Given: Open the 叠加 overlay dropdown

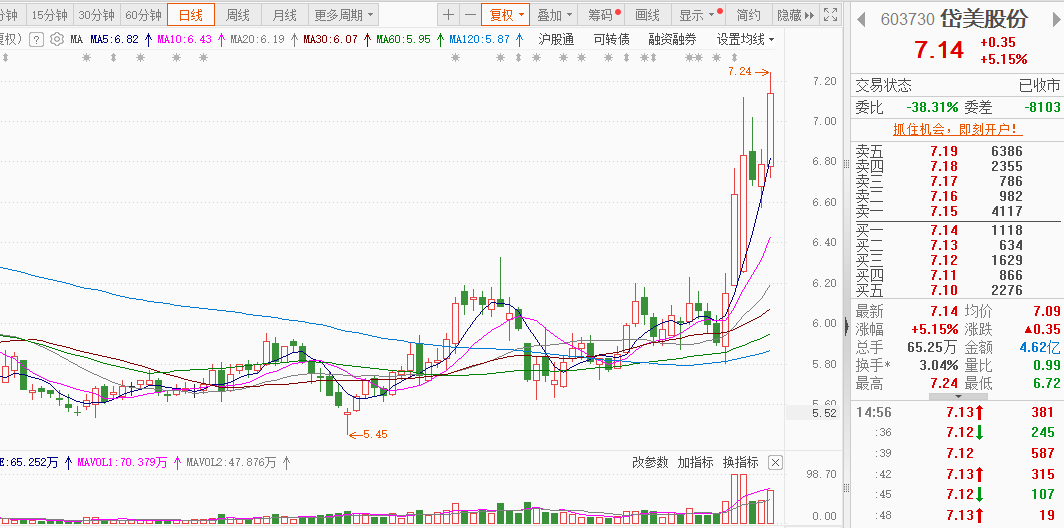Looking at the screenshot, I should (x=554, y=14).
